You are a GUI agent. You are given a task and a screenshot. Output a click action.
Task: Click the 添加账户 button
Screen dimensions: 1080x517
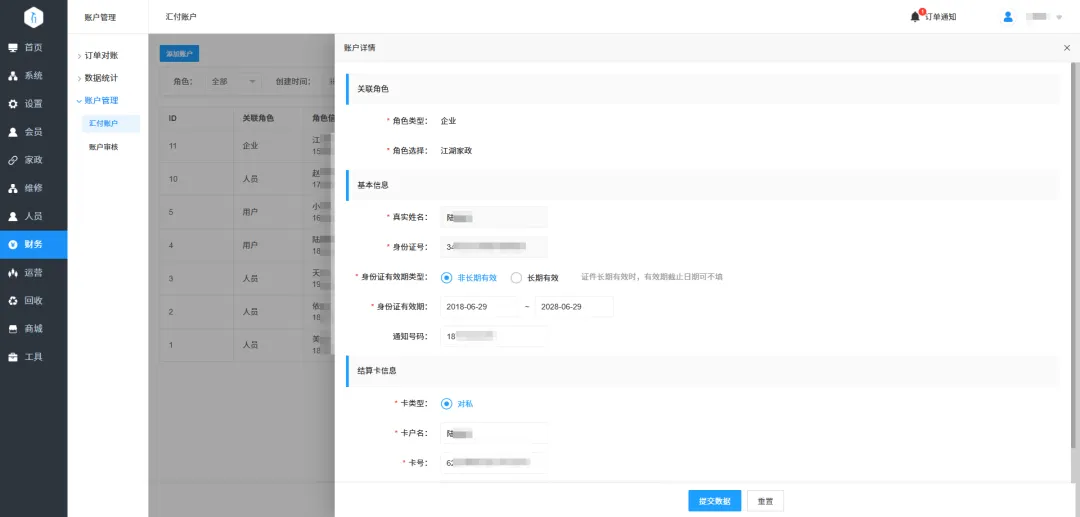tap(179, 53)
